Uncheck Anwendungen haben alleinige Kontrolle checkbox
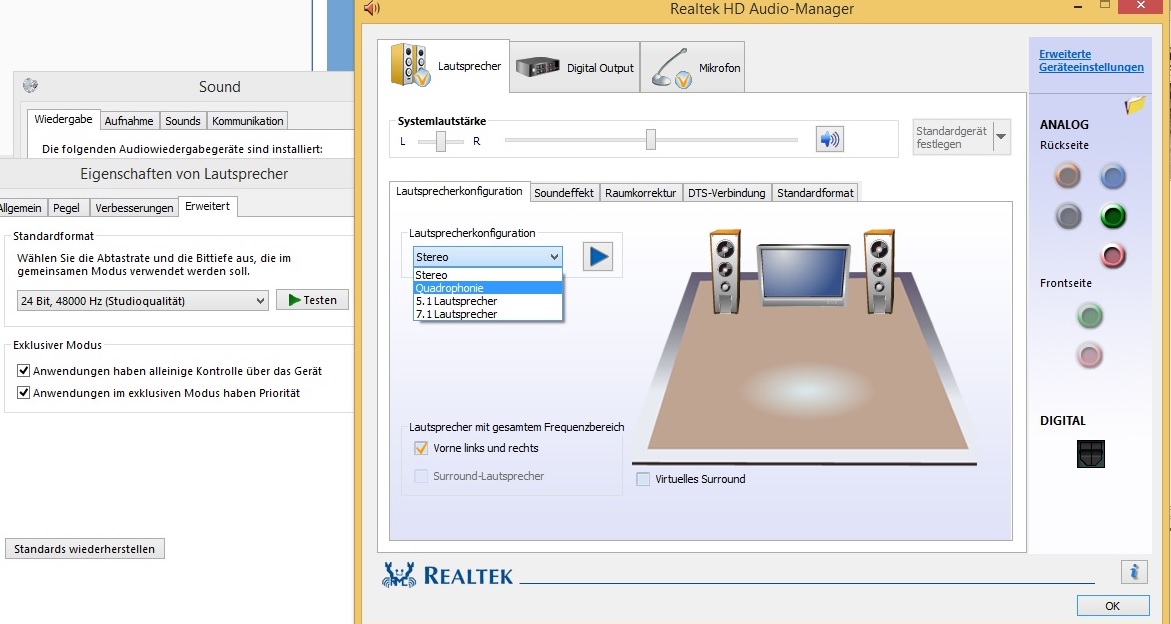Image resolution: width=1171 pixels, height=624 pixels. click(23, 370)
